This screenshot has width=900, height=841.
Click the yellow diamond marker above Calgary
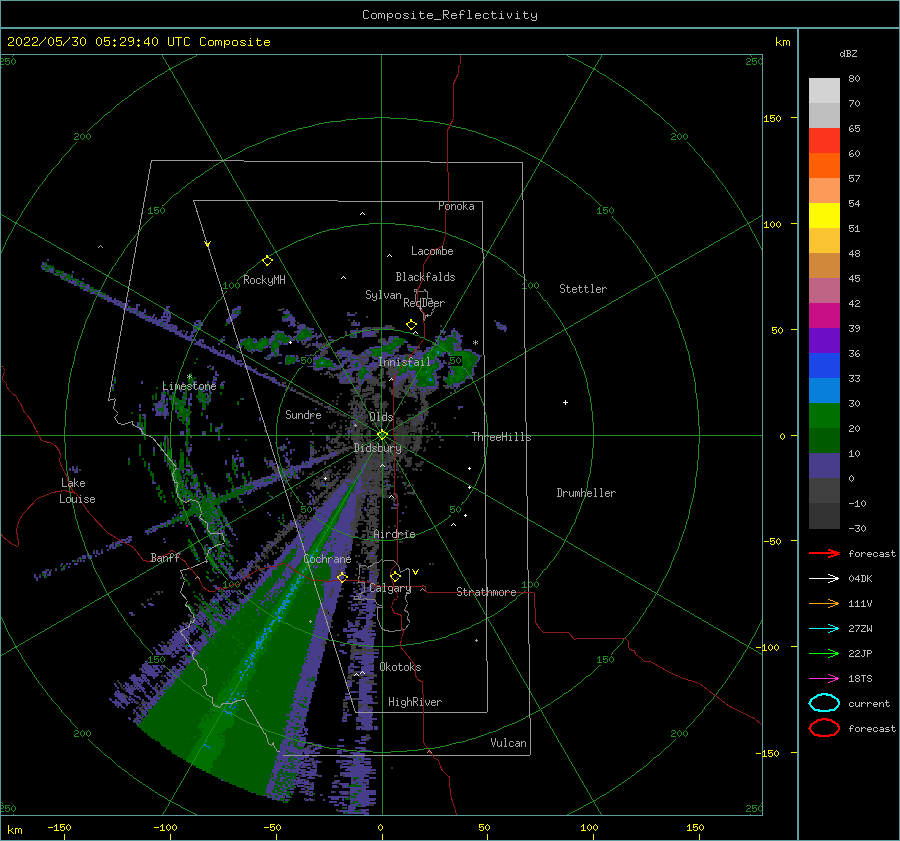[x=395, y=576]
